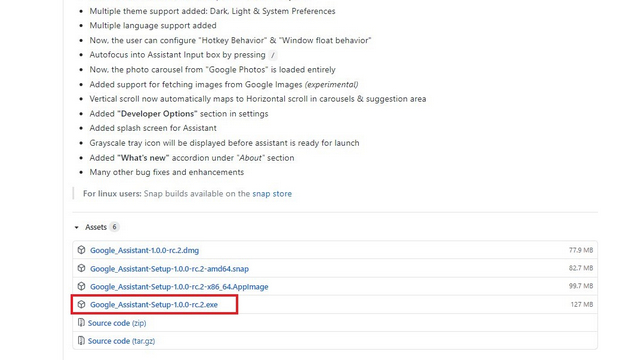Click the package icon beside the .dmg asset

pyautogui.click(x=81, y=250)
